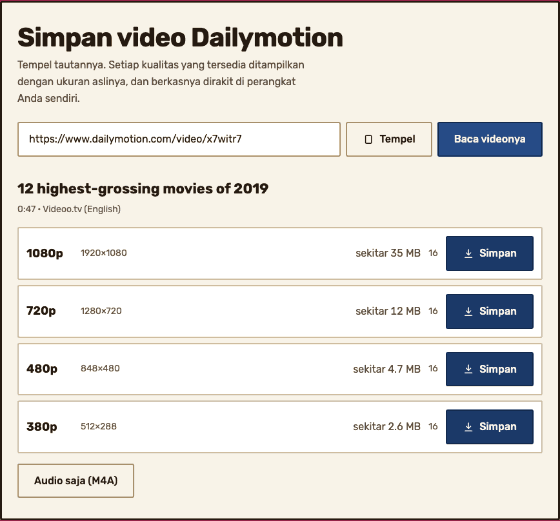Click the download arrow icon in 720p row
This screenshot has width=560, height=521.
[468, 311]
